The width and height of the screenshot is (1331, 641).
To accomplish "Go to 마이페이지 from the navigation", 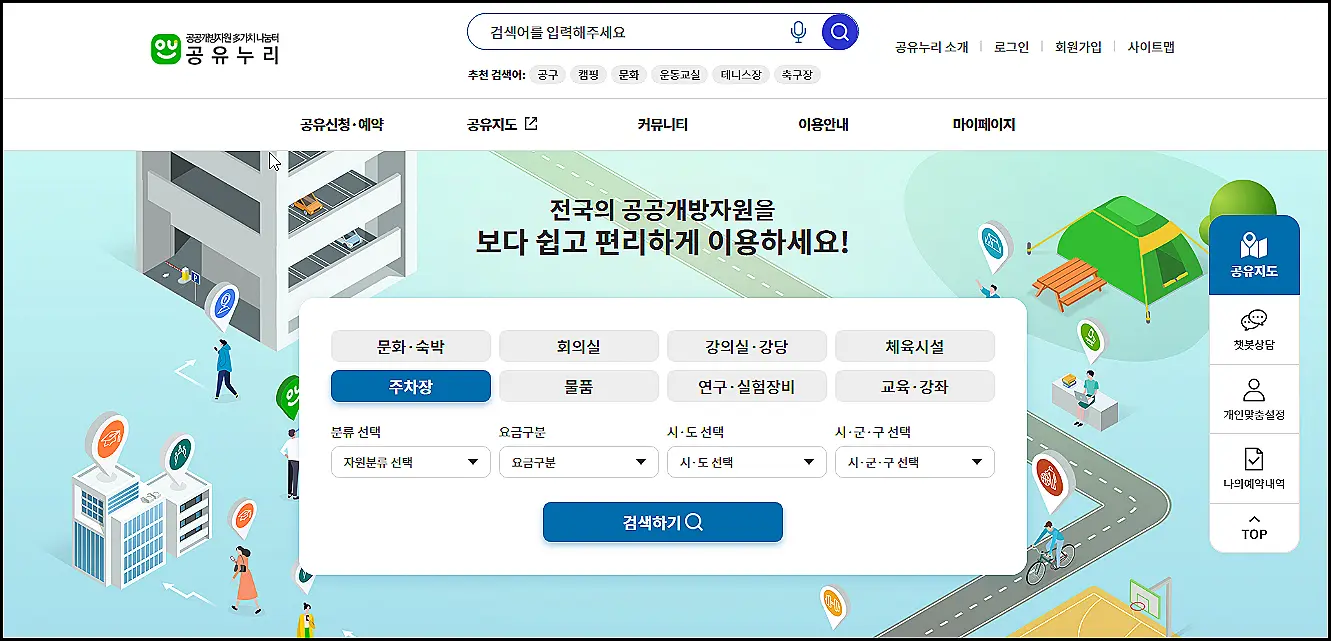I will point(984,123).
